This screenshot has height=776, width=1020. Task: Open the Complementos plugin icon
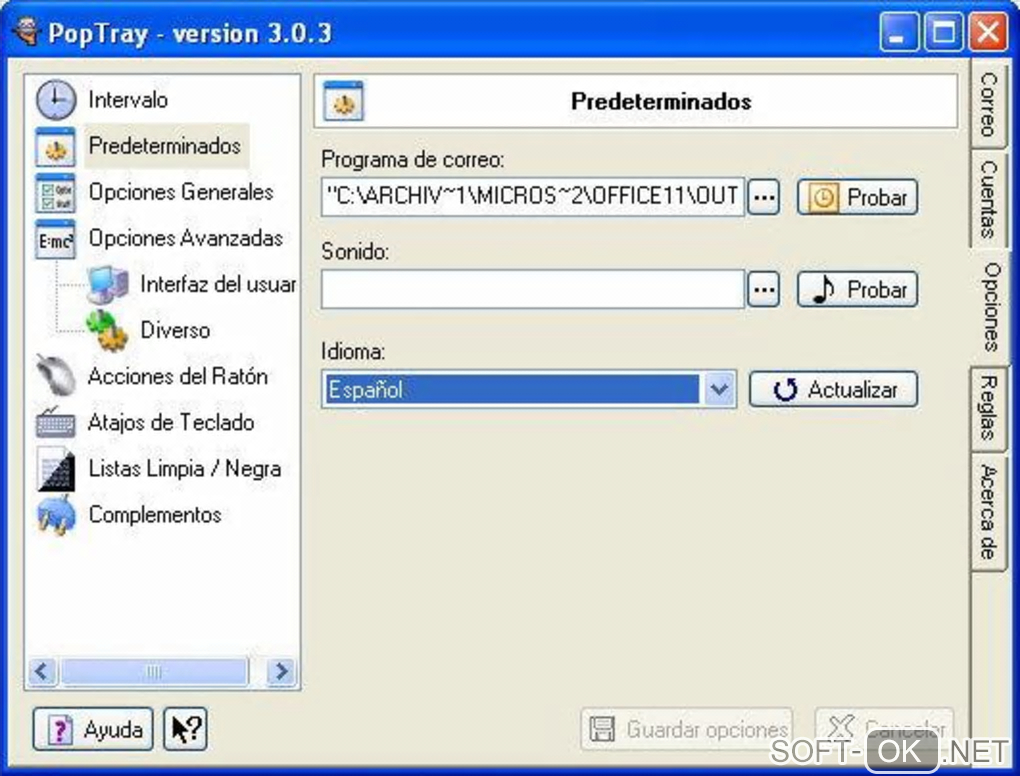[55, 515]
